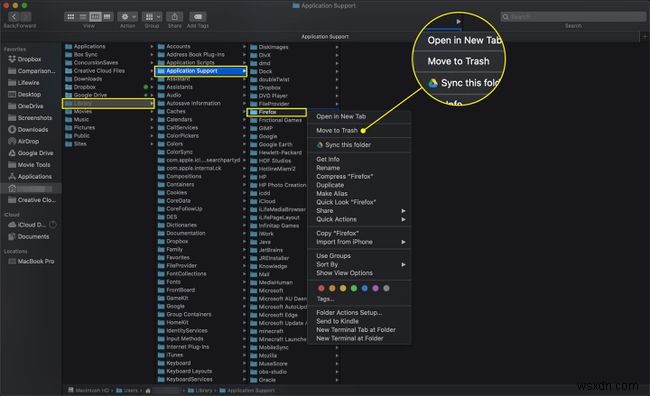Expand the Quick Actions submenu

point(359,219)
